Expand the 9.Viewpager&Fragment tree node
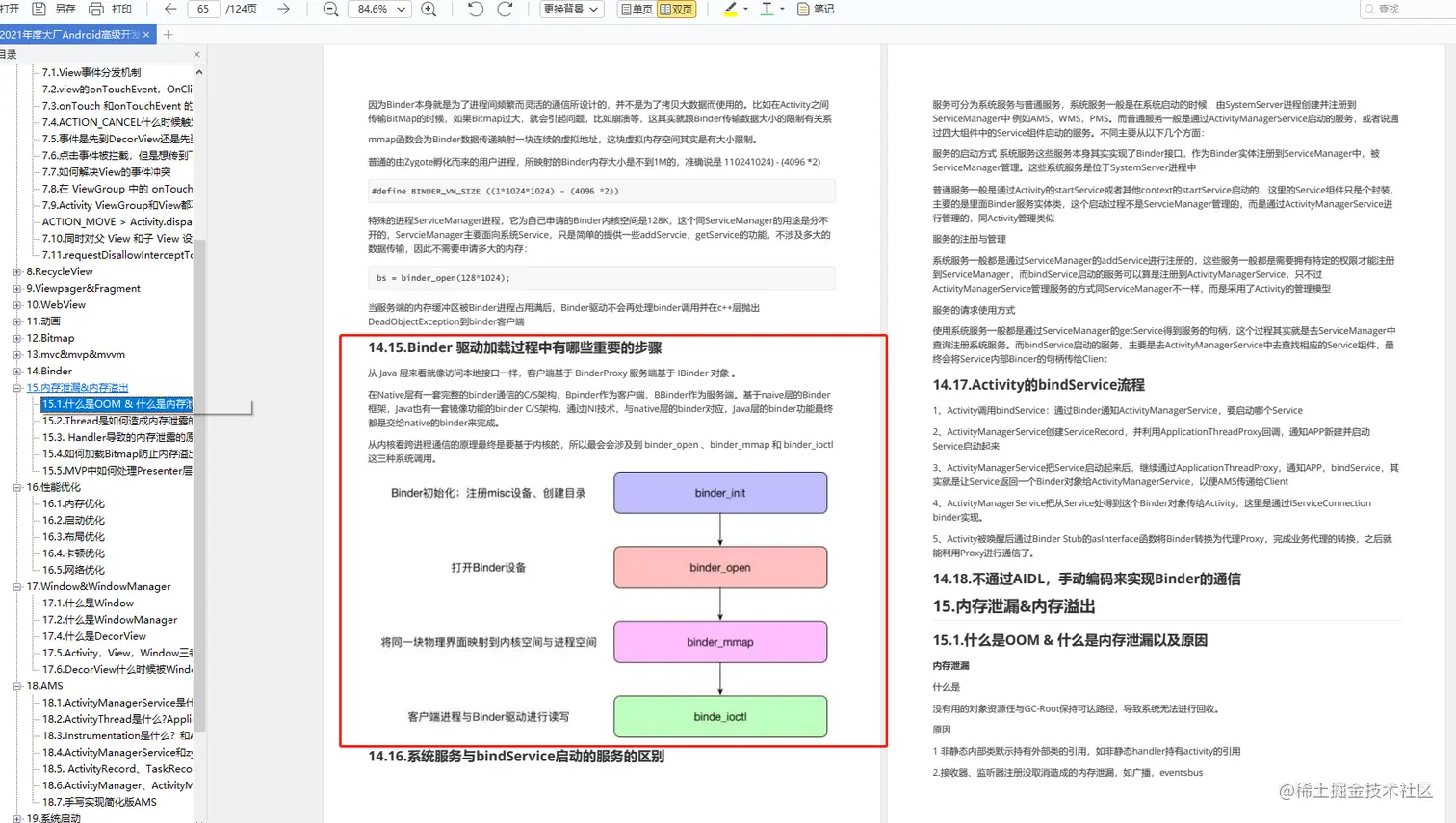Viewport: 1456px width, 823px height. pos(17,289)
